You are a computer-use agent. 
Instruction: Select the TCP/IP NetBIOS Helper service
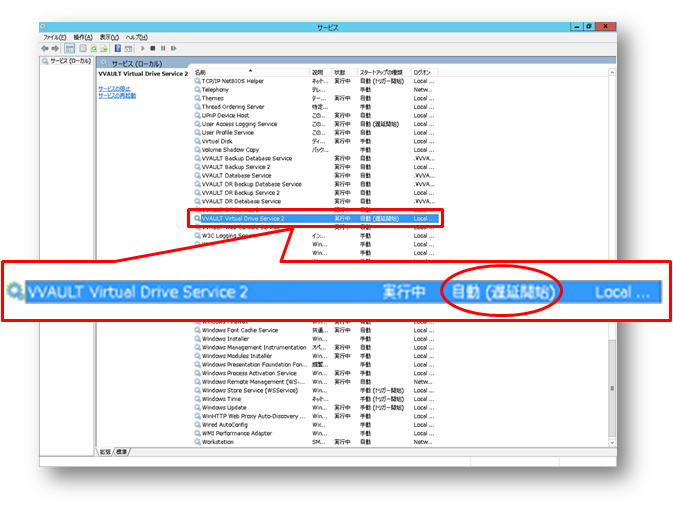(315, 81)
